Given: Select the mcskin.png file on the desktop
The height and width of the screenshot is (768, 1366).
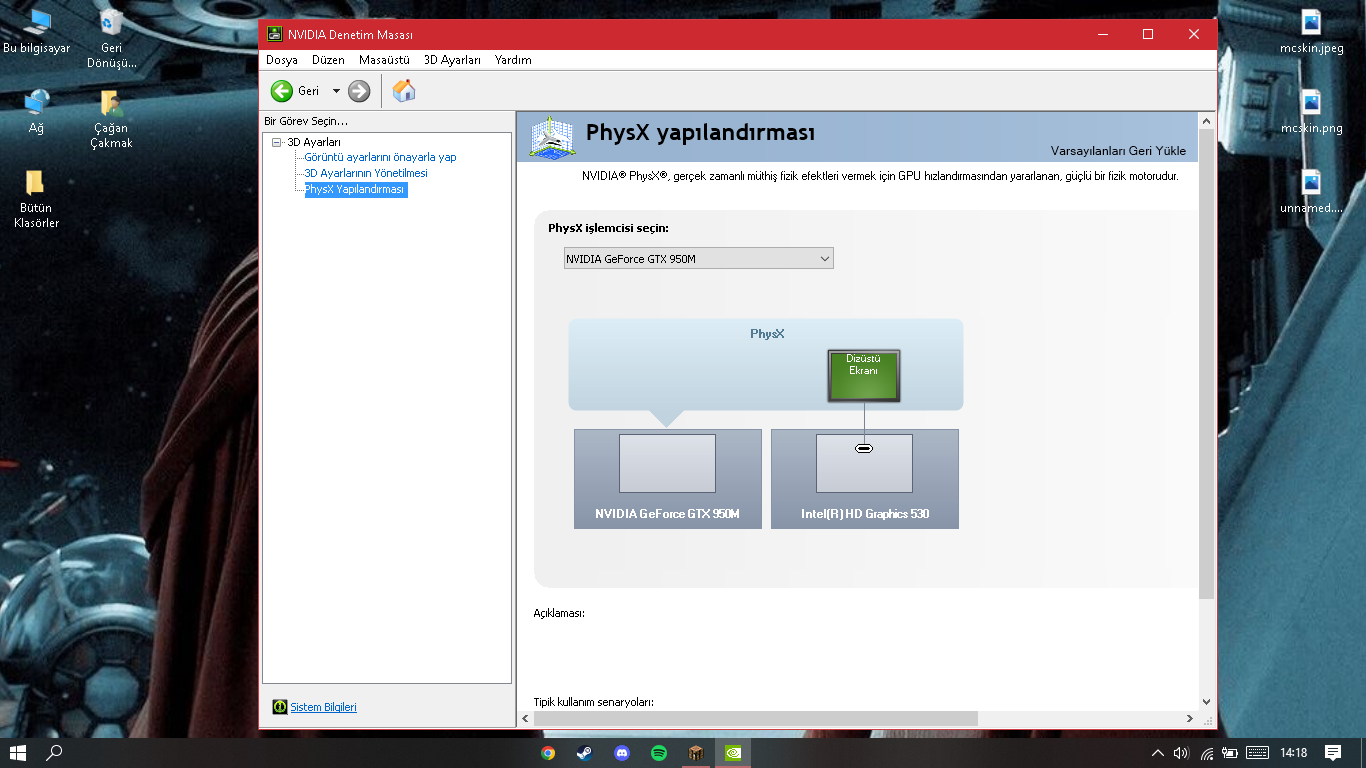Looking at the screenshot, I should 1311,112.
